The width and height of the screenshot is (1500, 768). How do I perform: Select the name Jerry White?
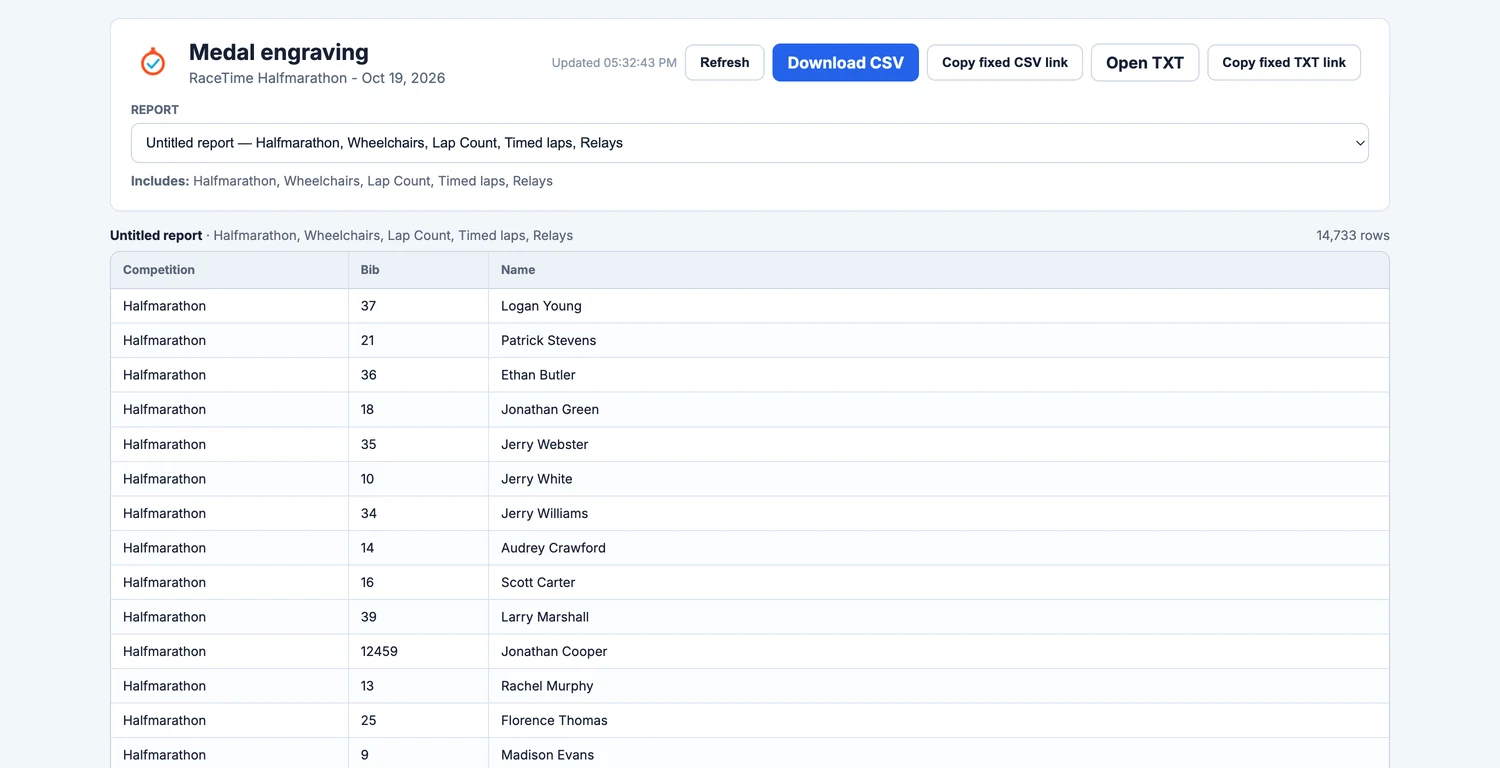tap(537, 479)
